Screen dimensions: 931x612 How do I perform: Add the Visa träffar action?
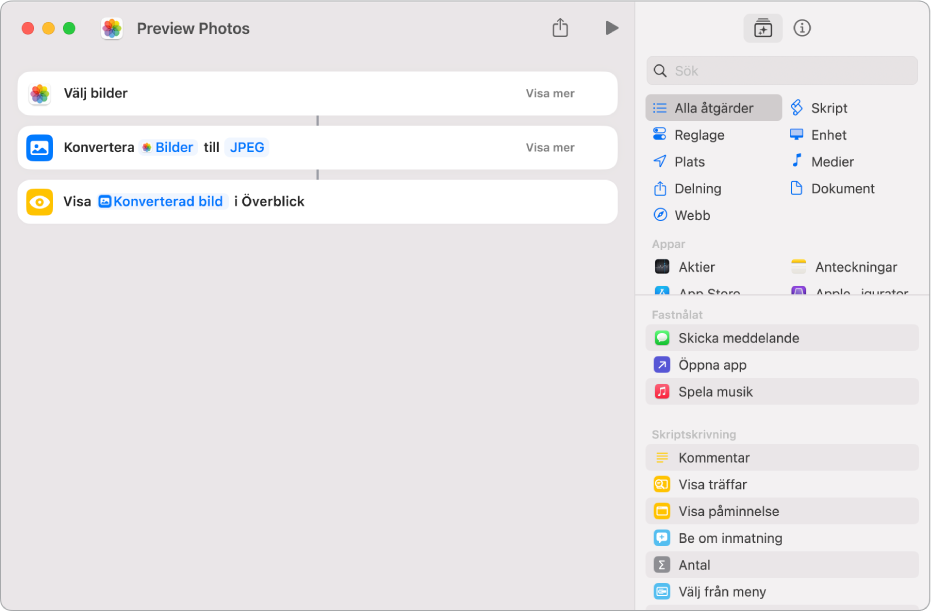[782, 484]
